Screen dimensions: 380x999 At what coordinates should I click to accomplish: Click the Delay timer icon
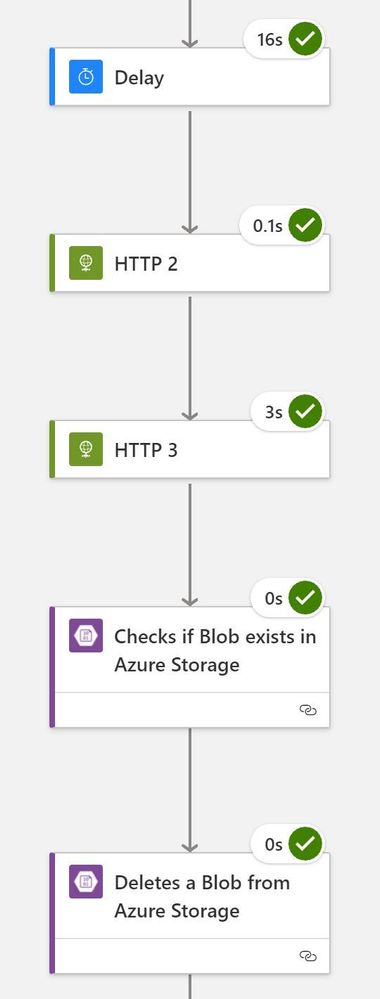[x=85, y=77]
